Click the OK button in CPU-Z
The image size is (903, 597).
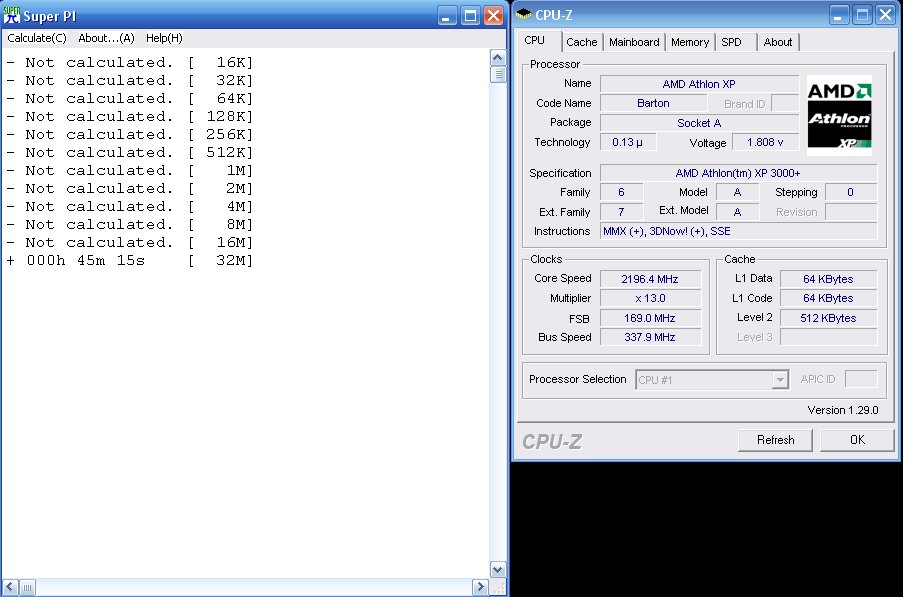pos(857,440)
